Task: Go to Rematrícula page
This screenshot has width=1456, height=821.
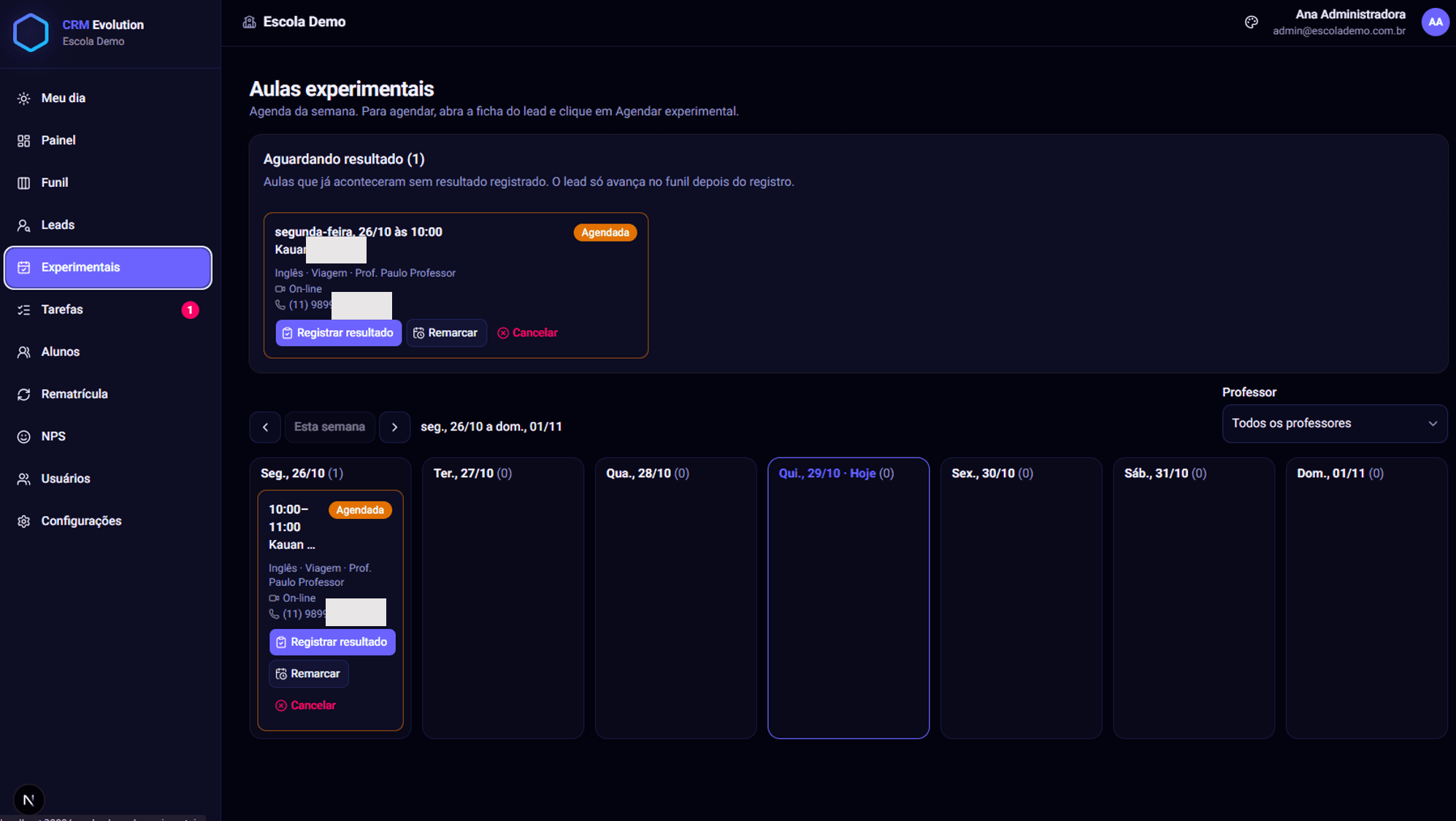Action: [108, 394]
